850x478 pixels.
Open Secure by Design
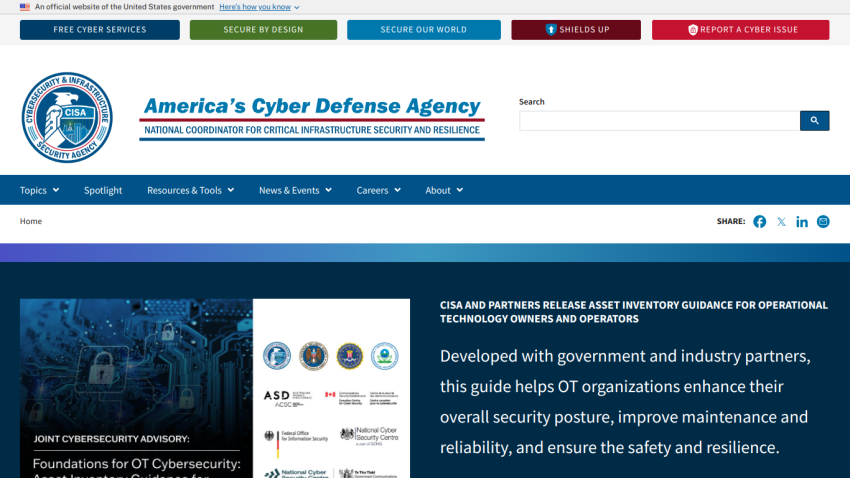pyautogui.click(x=263, y=30)
